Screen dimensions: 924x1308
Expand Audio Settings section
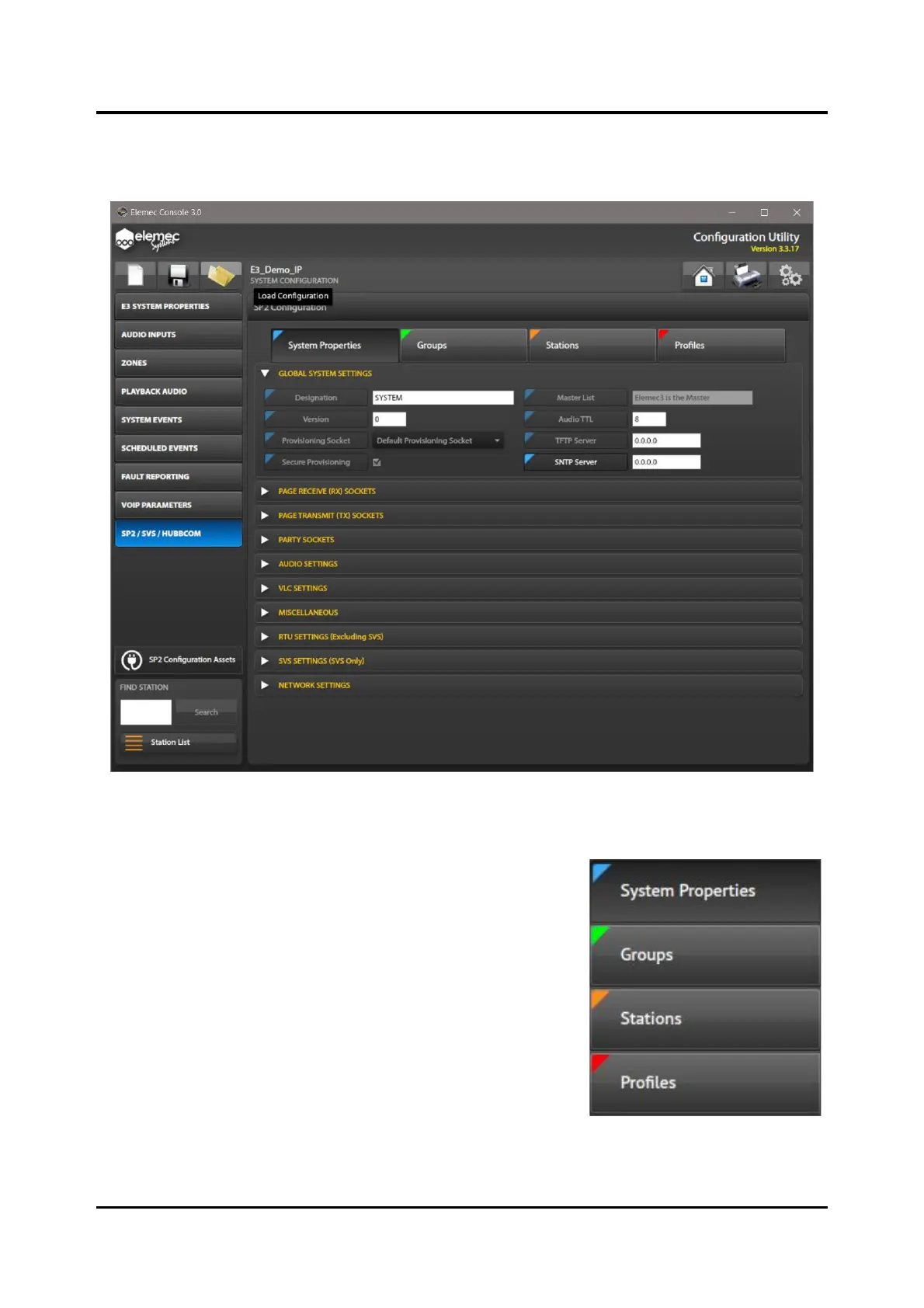click(x=265, y=564)
